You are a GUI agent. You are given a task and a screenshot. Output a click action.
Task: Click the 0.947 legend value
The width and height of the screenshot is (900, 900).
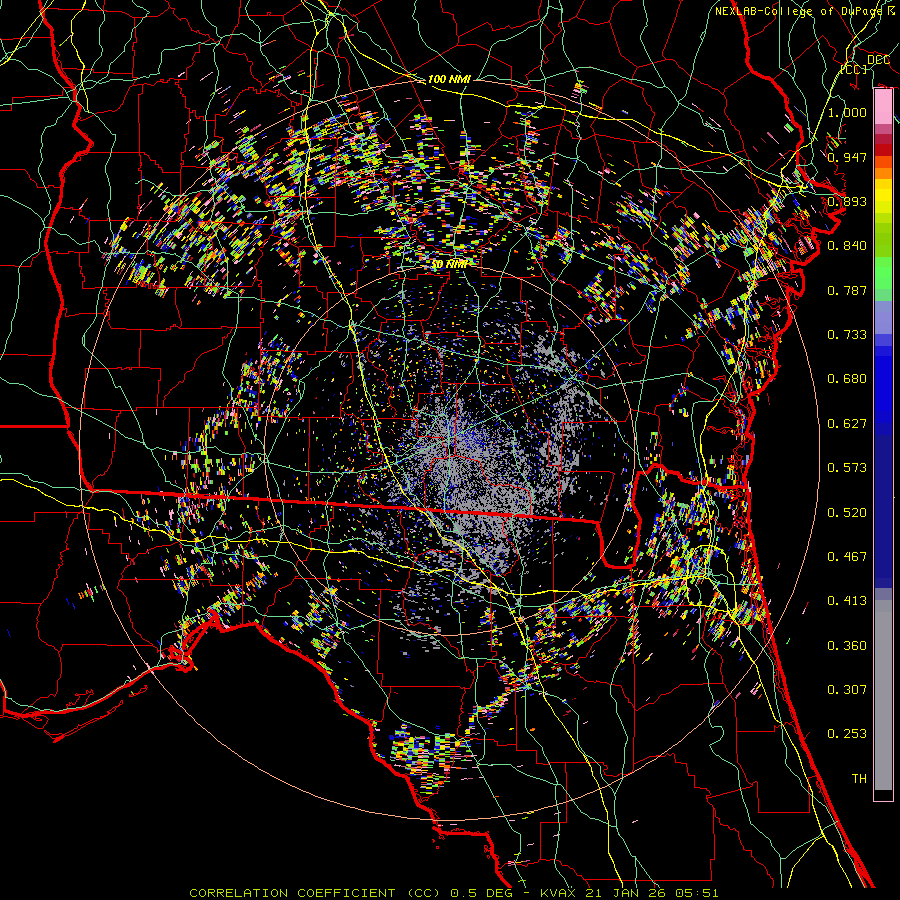[847, 157]
